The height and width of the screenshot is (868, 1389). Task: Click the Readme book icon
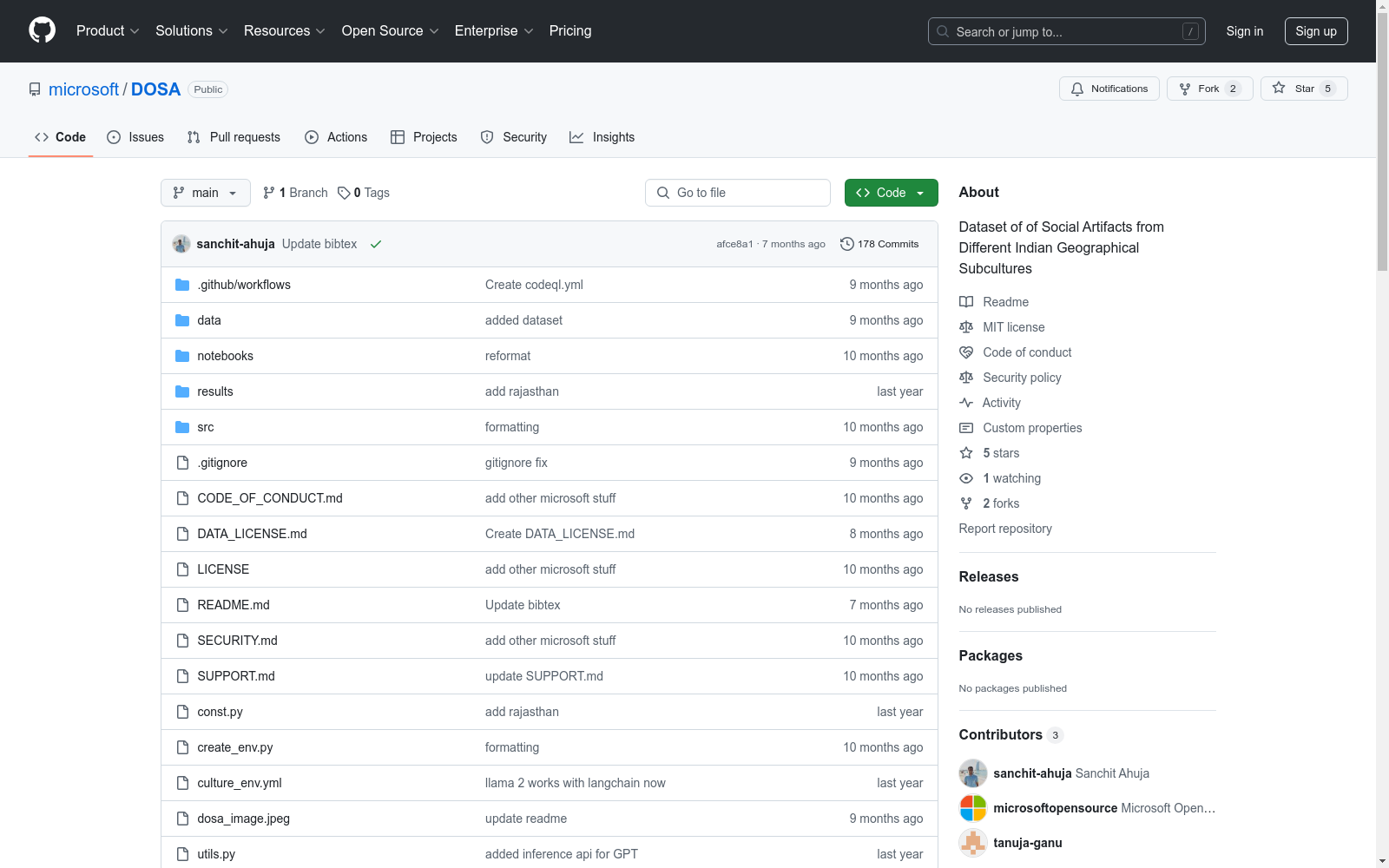pos(966,302)
